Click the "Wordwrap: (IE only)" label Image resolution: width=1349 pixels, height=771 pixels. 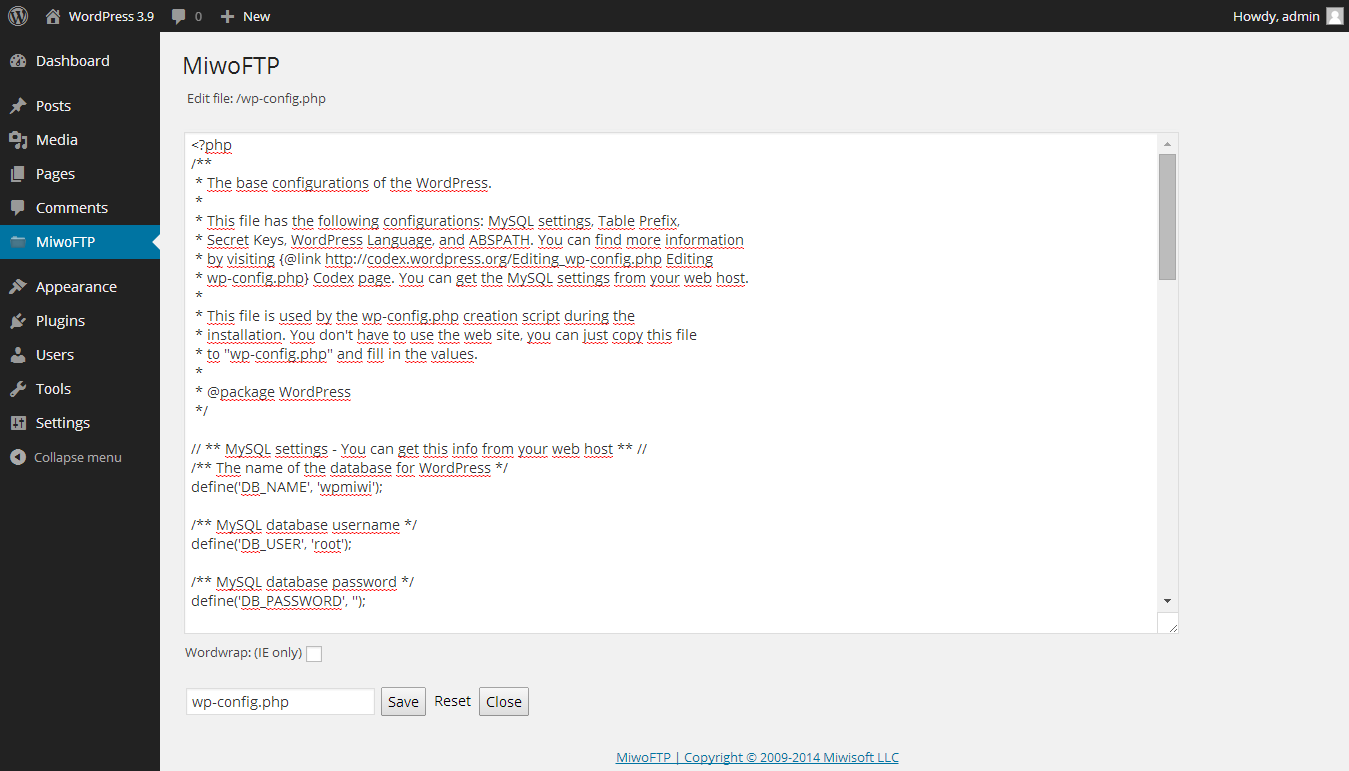[x=243, y=653]
